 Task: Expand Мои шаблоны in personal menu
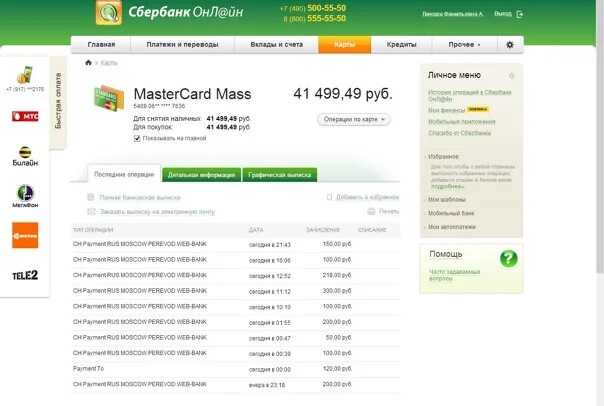446,200
